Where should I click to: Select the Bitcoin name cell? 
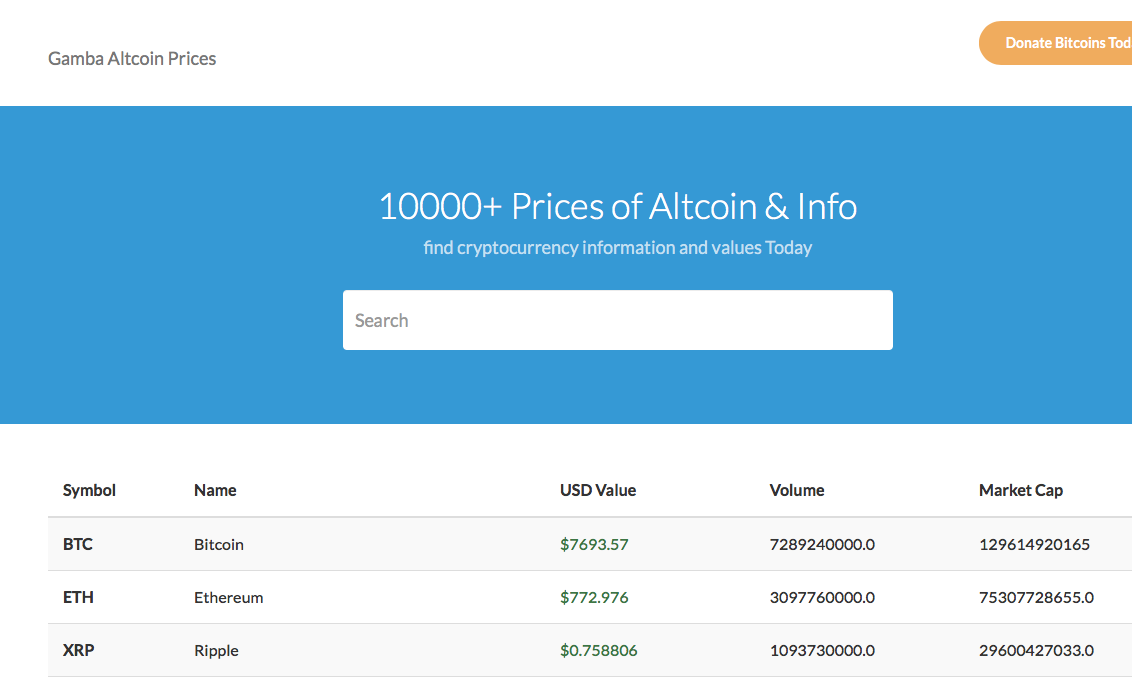[x=219, y=545]
